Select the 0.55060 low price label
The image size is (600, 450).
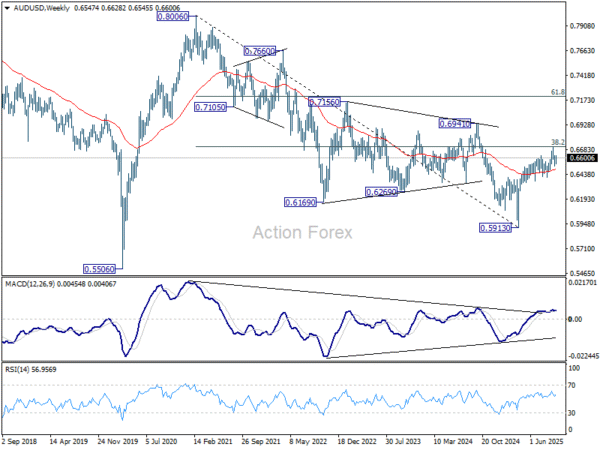point(97,268)
